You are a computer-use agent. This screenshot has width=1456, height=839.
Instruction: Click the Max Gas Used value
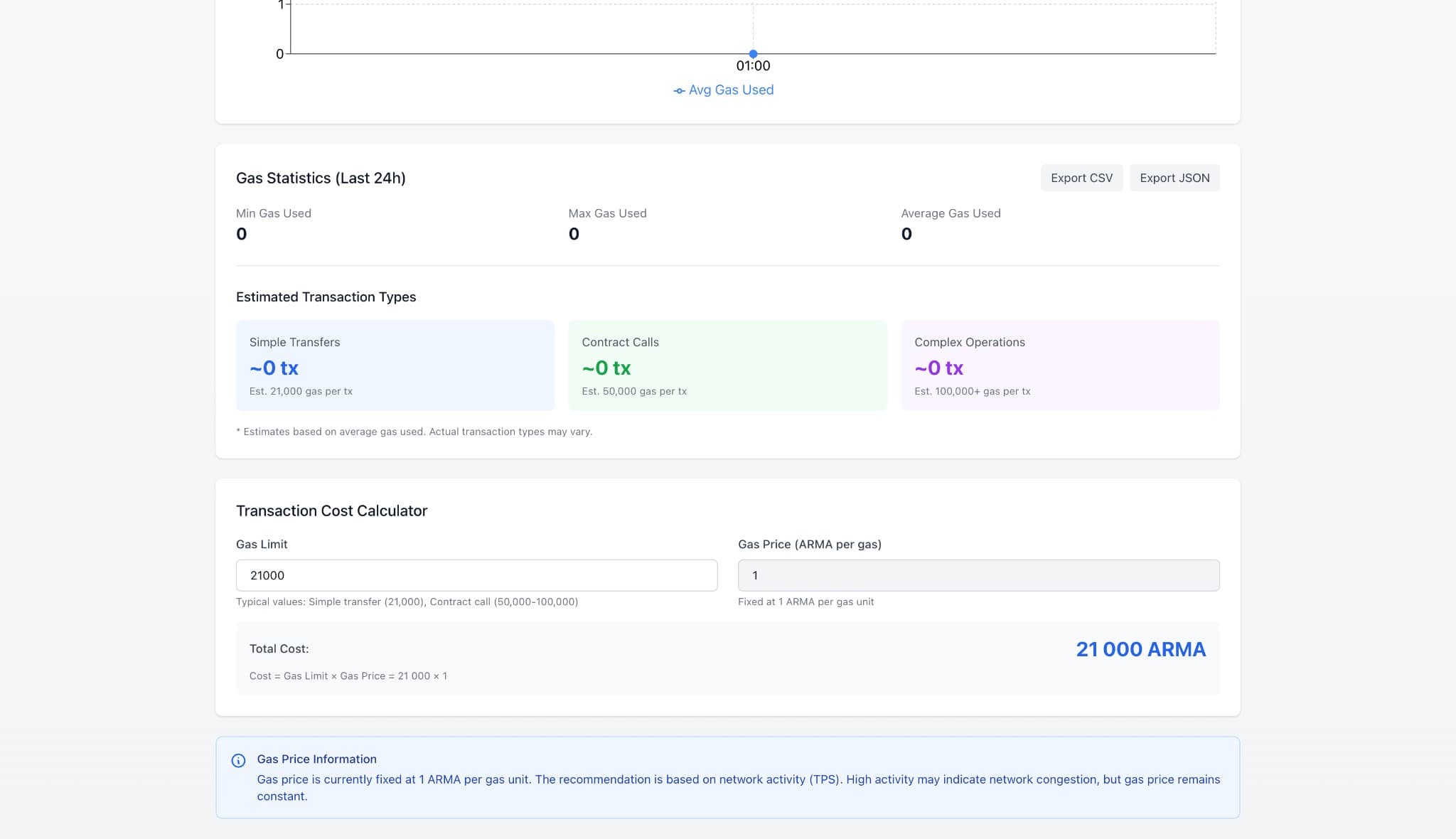pos(574,234)
